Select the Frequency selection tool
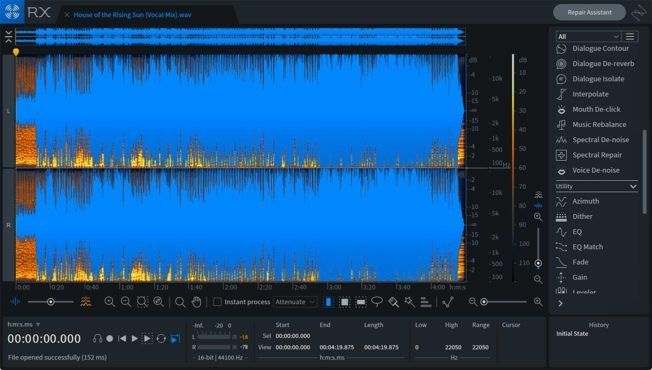Viewport: 652px width, 370px height. point(361,302)
